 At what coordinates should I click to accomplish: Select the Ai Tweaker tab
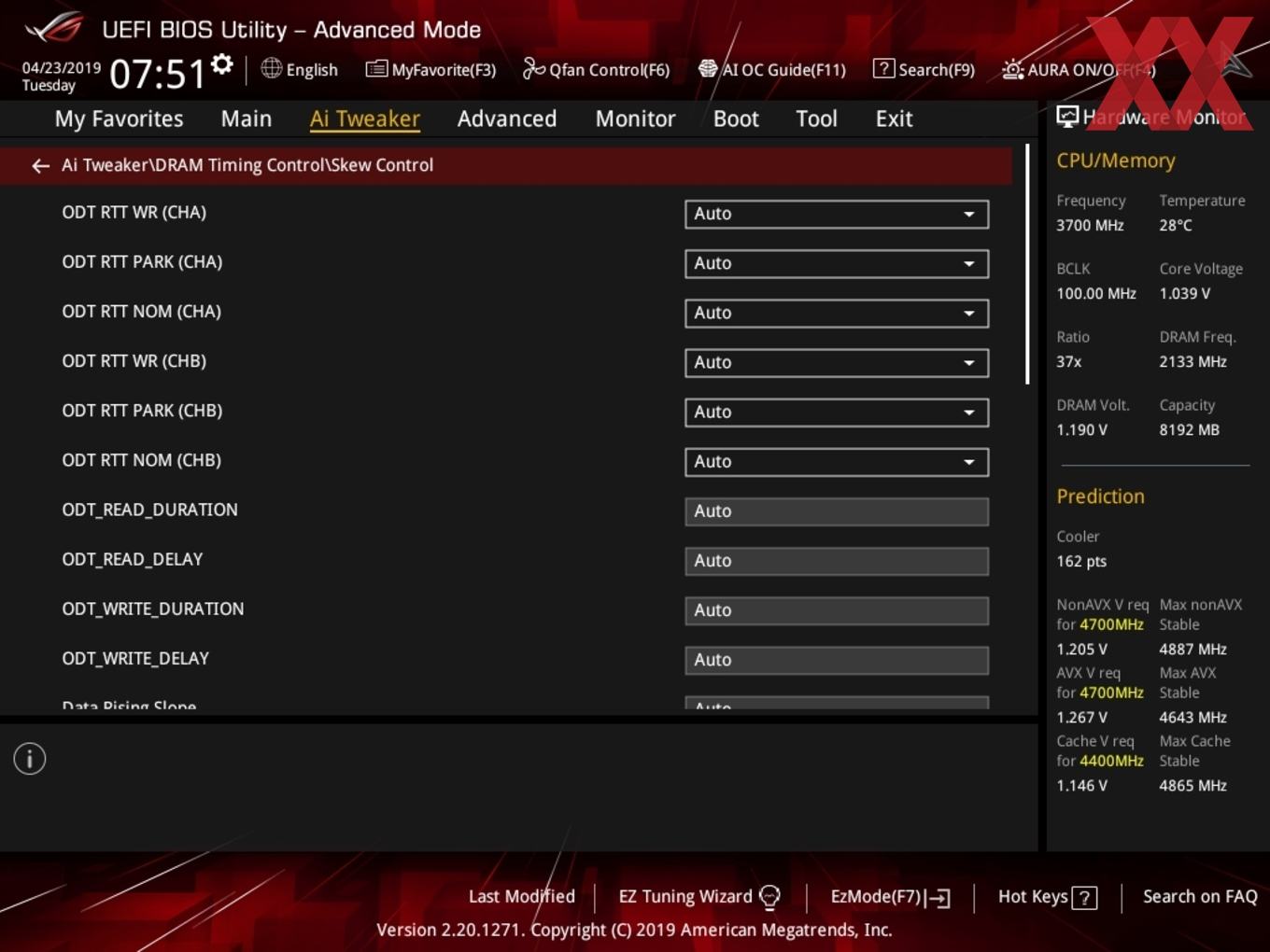[x=365, y=119]
